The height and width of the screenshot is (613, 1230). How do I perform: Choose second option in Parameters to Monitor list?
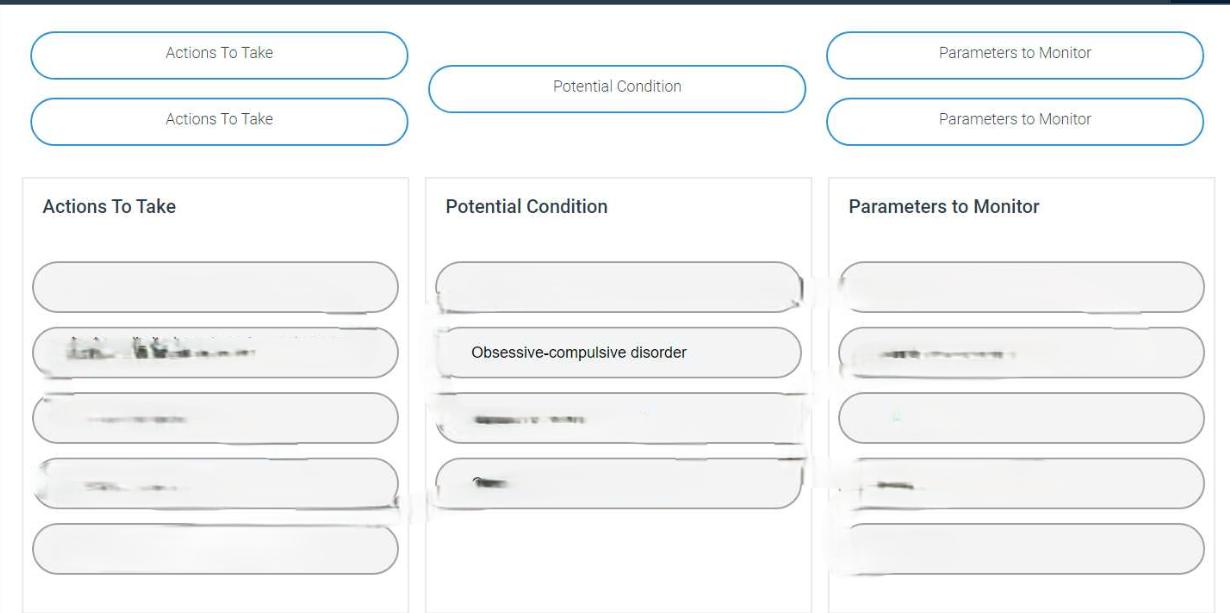click(x=1021, y=353)
